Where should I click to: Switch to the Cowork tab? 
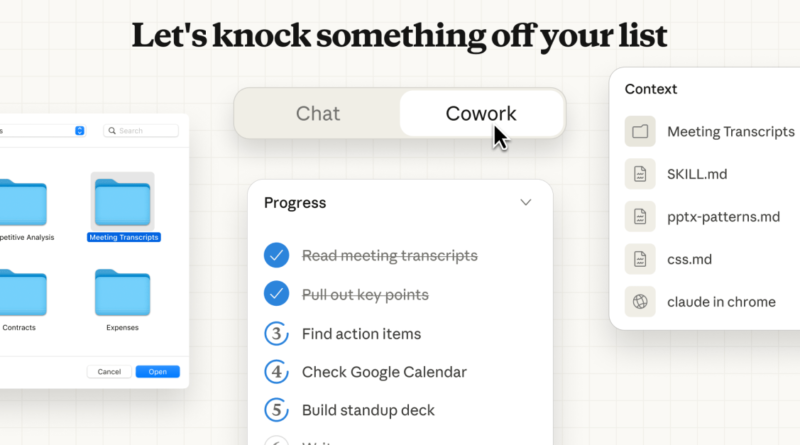(x=481, y=113)
